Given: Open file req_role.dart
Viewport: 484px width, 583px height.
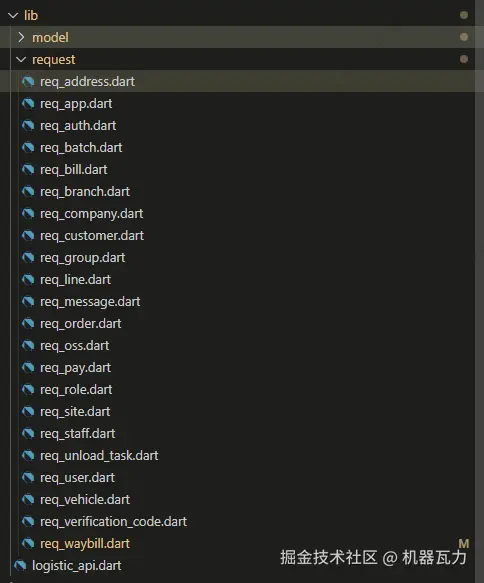Looking at the screenshot, I should (x=76, y=390).
